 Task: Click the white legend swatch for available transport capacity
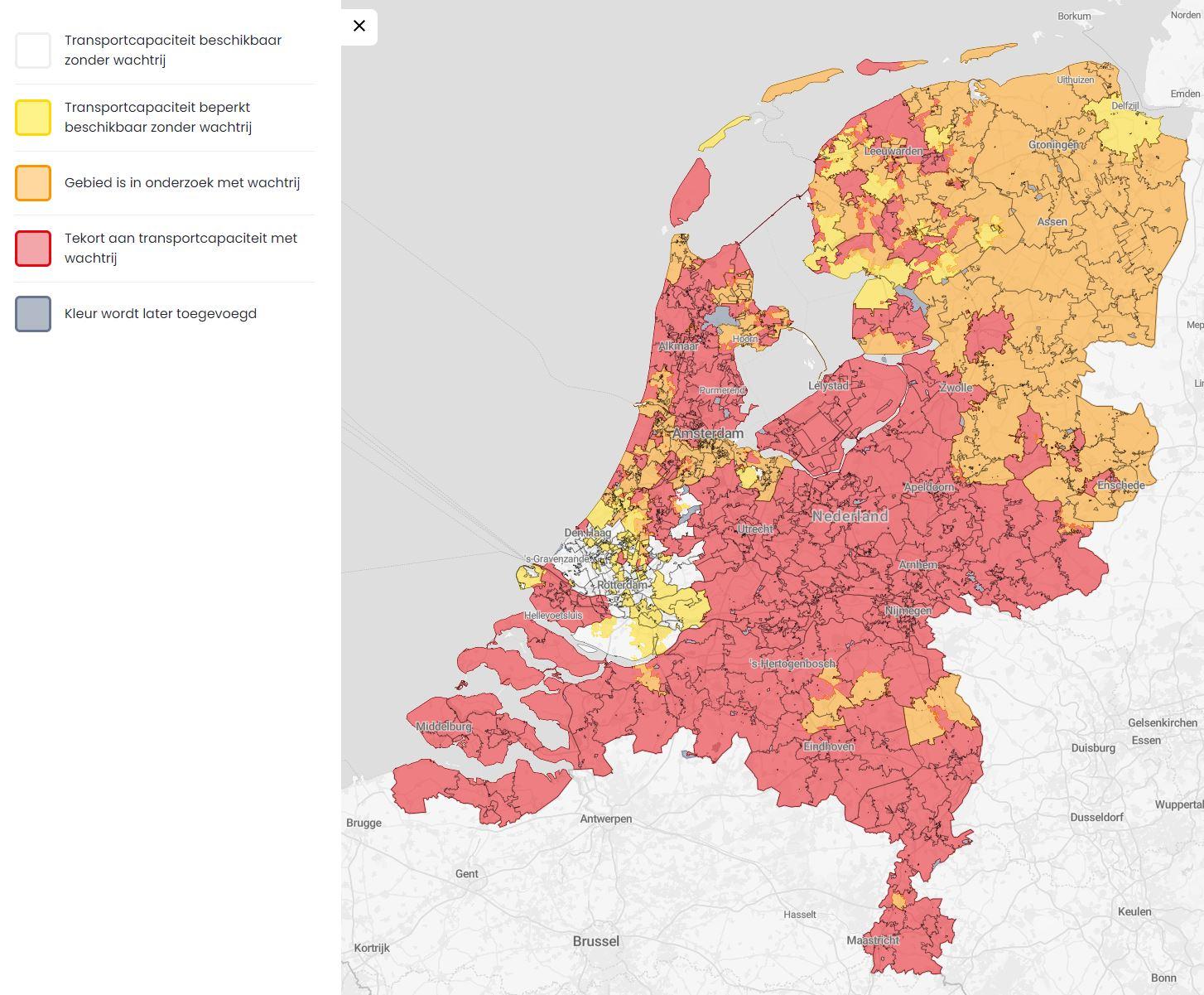(32, 50)
